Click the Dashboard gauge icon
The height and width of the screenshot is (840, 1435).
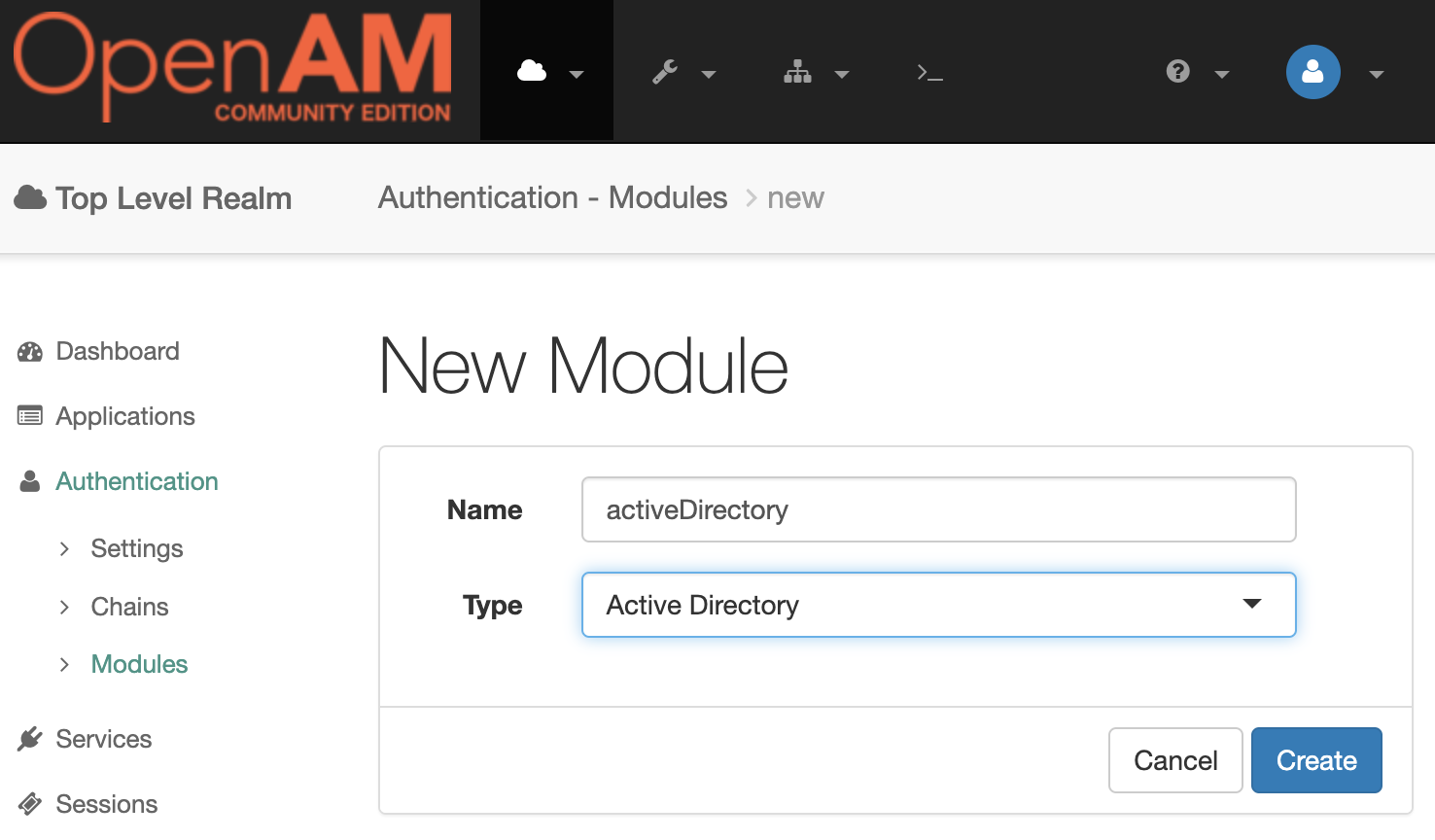30,352
